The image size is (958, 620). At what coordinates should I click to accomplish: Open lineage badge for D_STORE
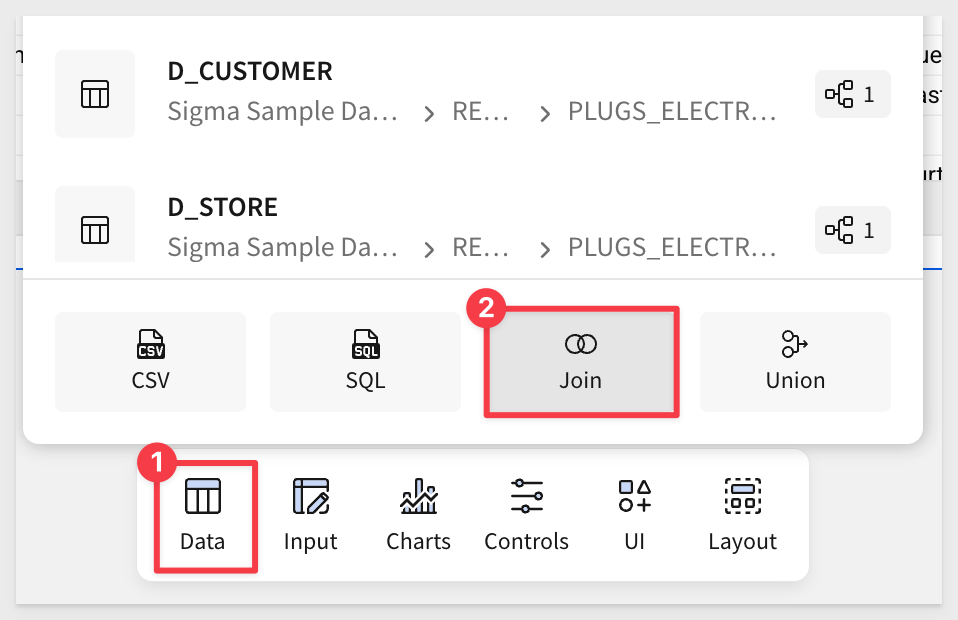coord(852,230)
